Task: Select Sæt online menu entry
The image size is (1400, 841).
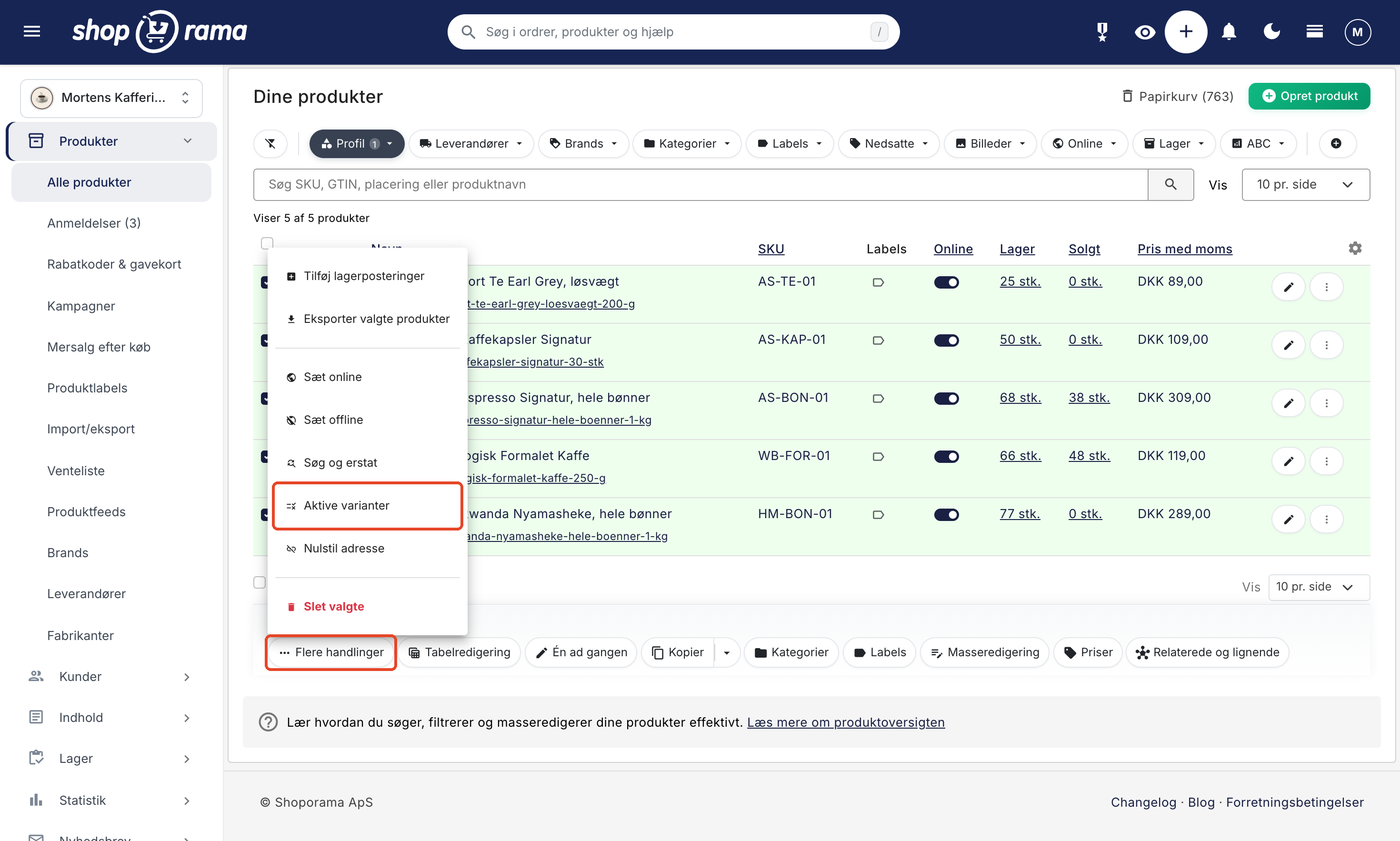Action: click(367, 377)
